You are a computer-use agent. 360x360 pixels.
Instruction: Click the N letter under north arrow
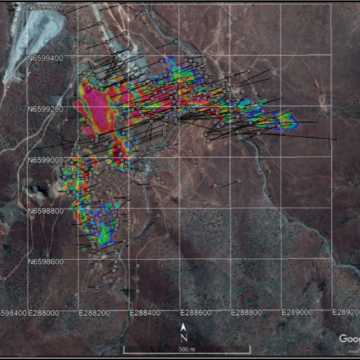click(183, 338)
